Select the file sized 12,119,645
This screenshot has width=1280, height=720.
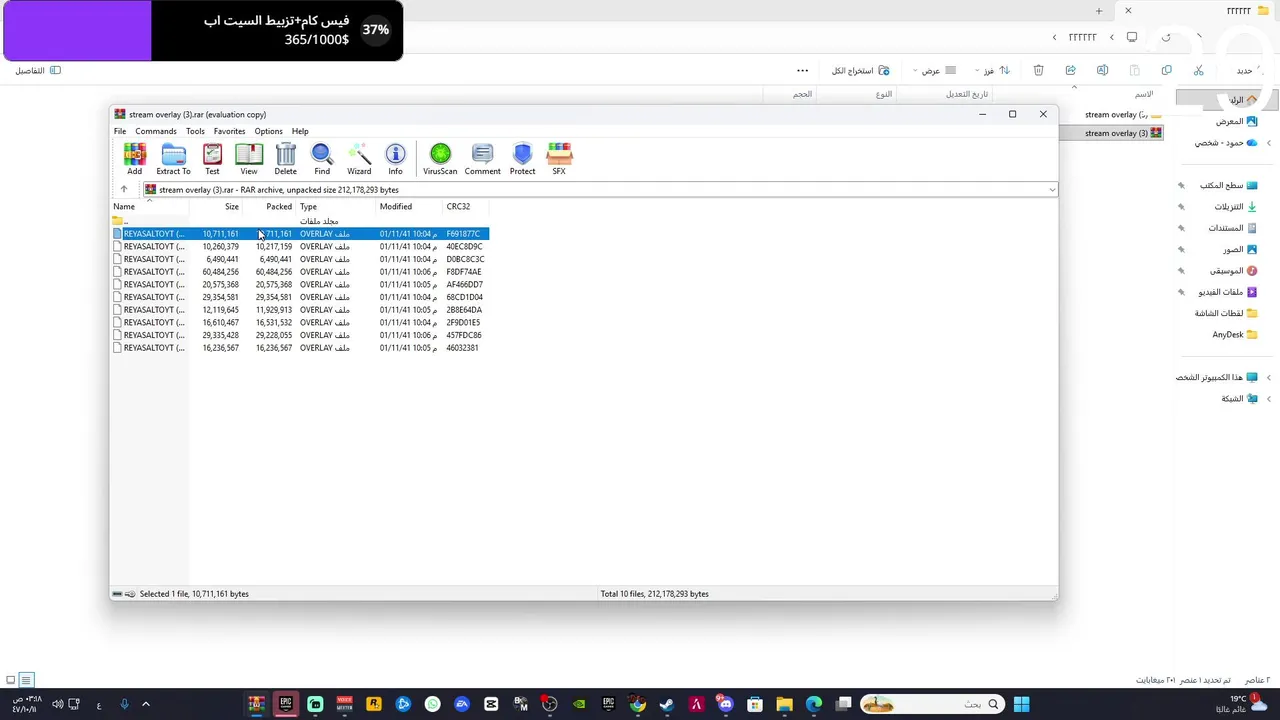300,310
